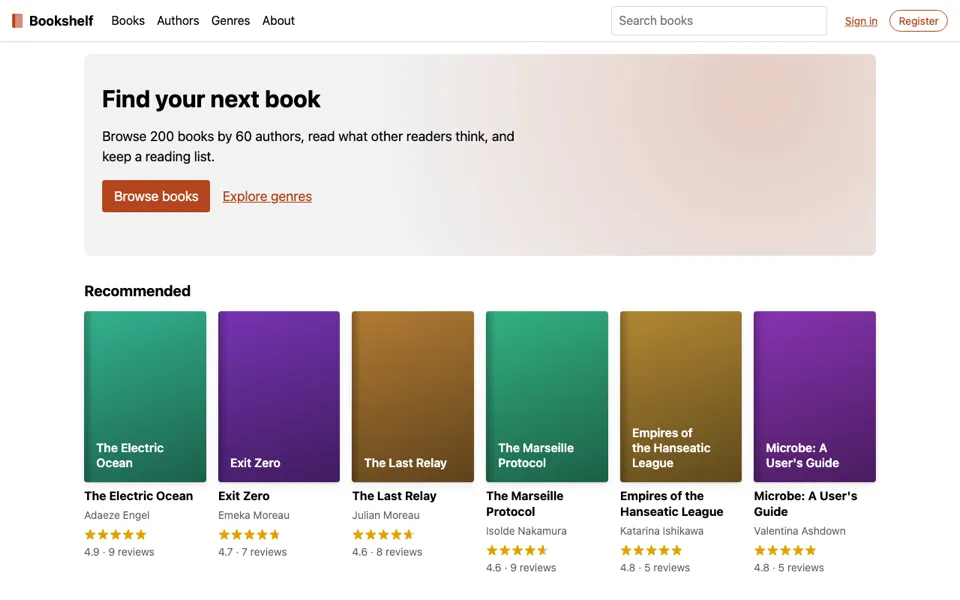Click the Exit Zero title below cover
The image size is (960, 600).
coord(244,496)
